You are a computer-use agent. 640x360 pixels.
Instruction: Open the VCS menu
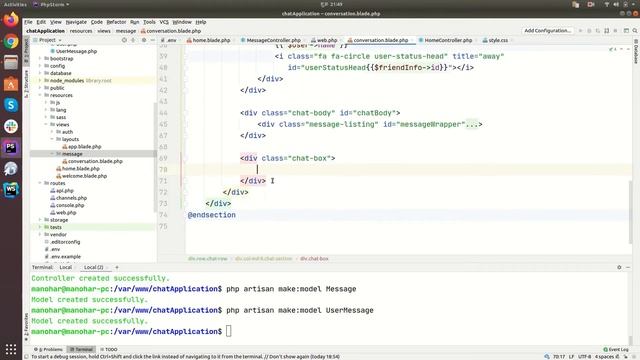pos(164,22)
